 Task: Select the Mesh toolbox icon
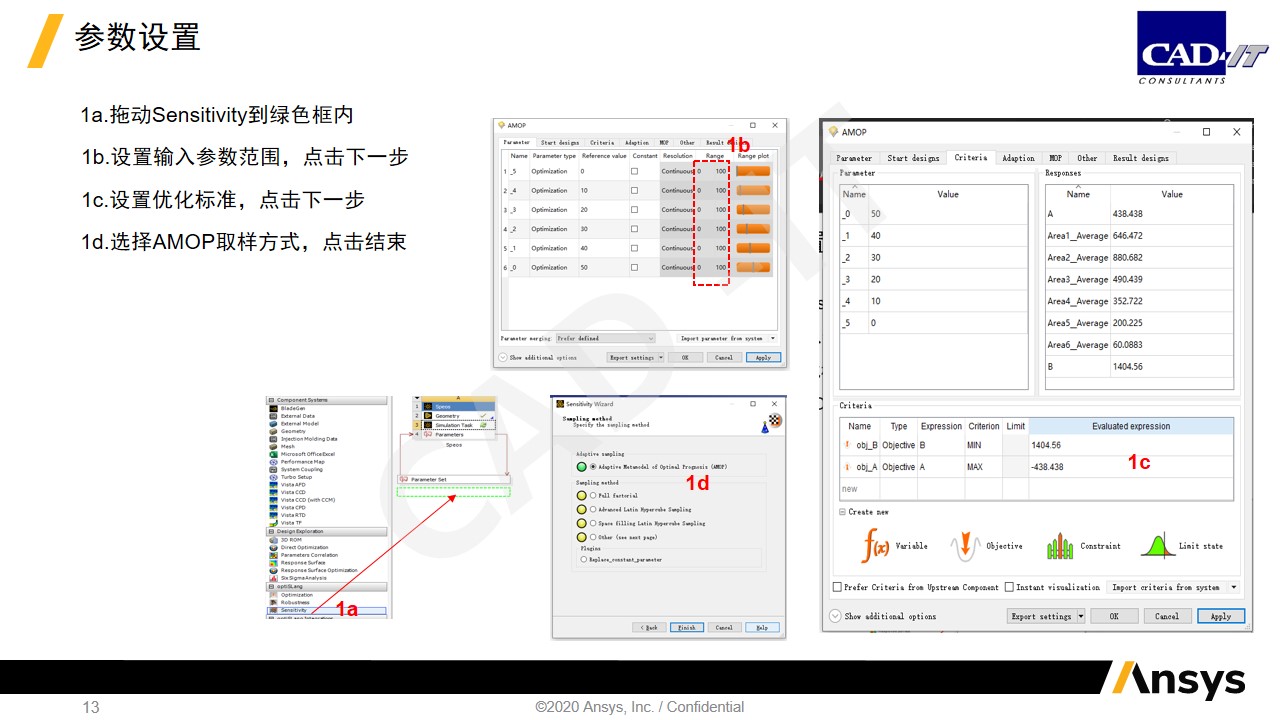(x=273, y=446)
